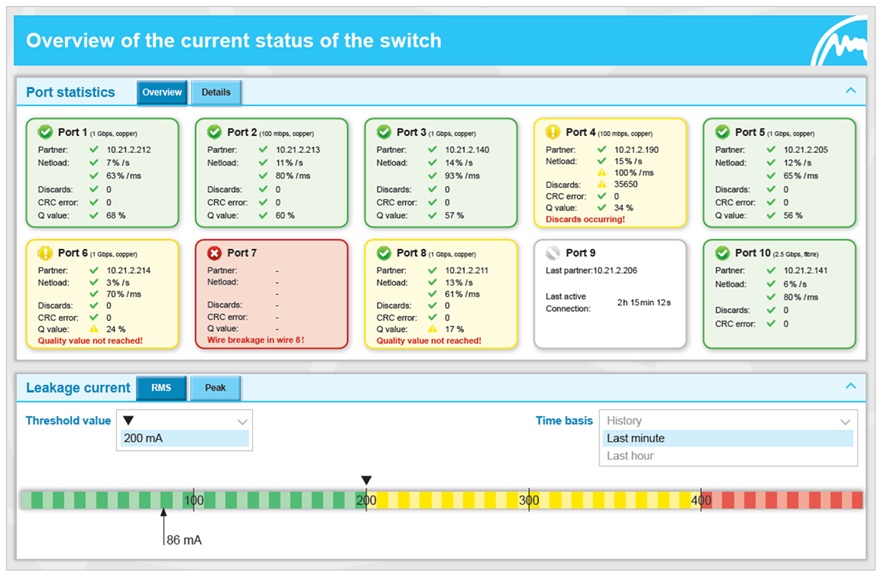884x578 pixels.
Task: Click the grey inactive icon on Port 9
Action: 553,253
